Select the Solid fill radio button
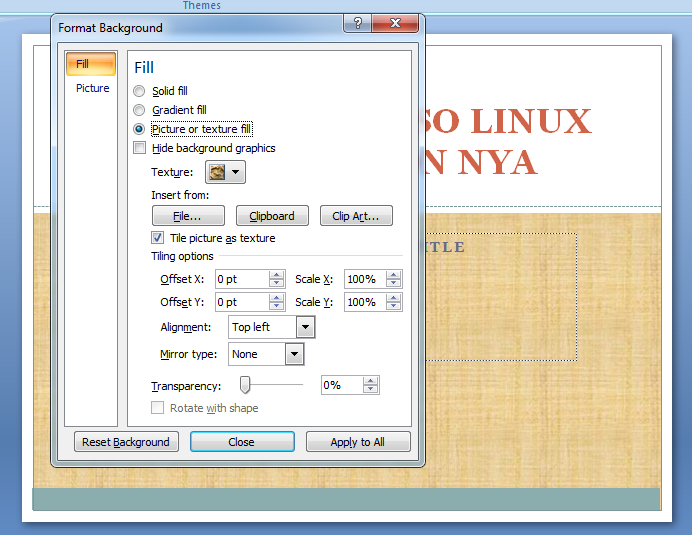The width and height of the screenshot is (692, 535). pyautogui.click(x=139, y=91)
